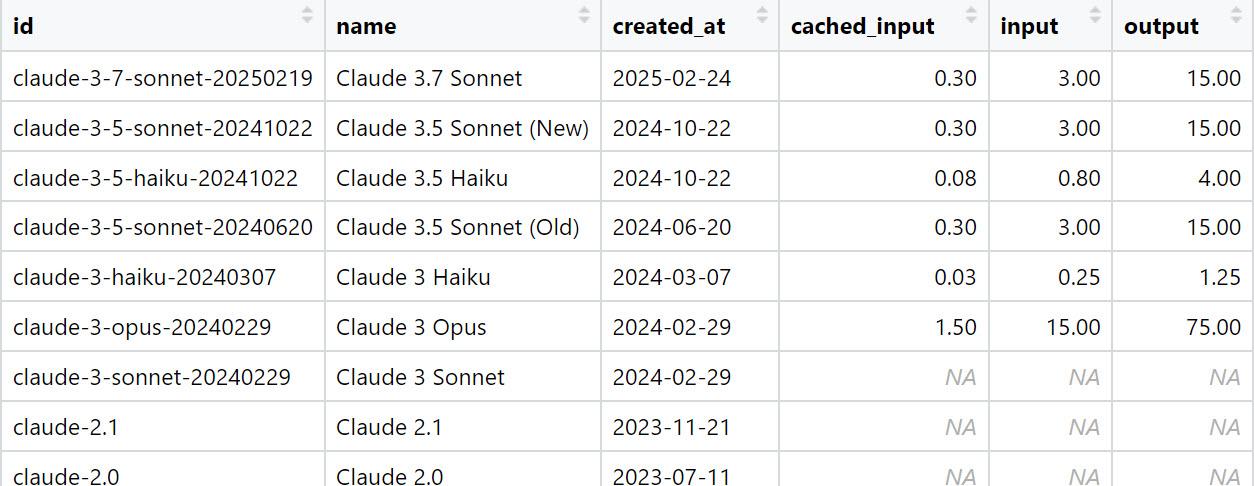Viewport: 1254px width, 486px height.
Task: Click the input value 0.80 for Haiku
Action: pyautogui.click(x=1051, y=177)
